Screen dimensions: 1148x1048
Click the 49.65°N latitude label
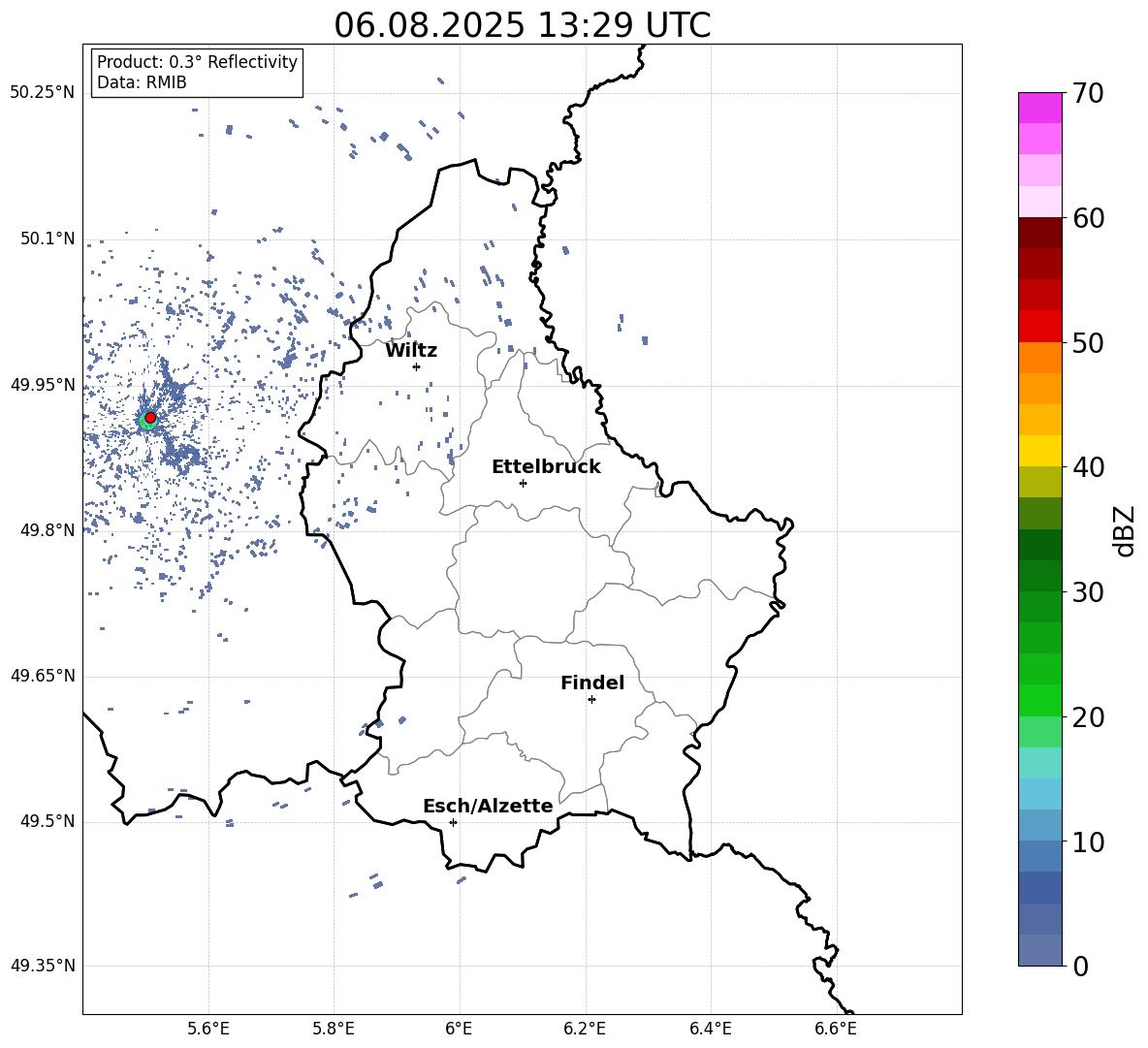[43, 676]
